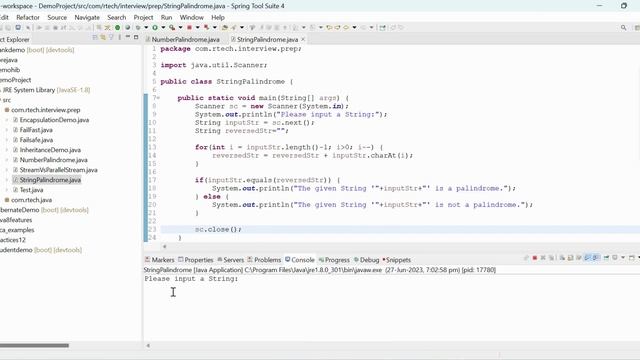The width and height of the screenshot is (640, 360).
Task: Open the Display Selected Console dropdown arrow
Action: (623, 258)
